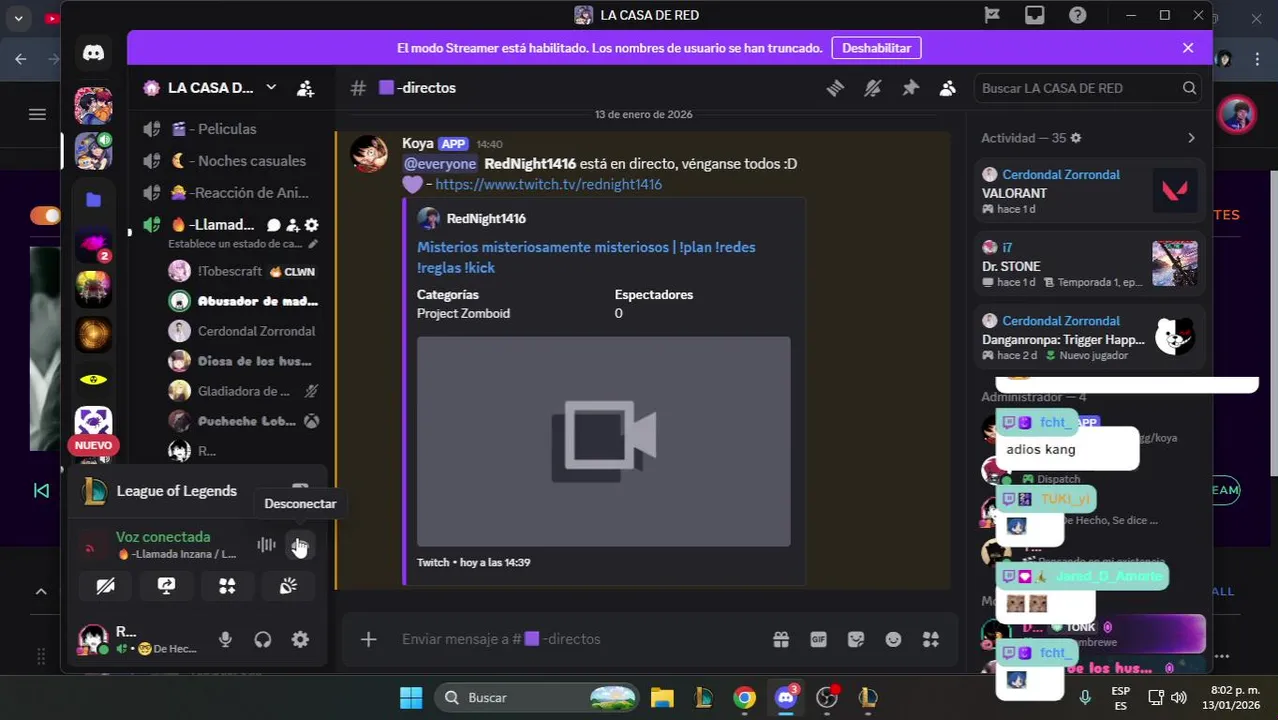Join the Noches casuales voice channel
The image size is (1278, 720).
click(x=232, y=161)
